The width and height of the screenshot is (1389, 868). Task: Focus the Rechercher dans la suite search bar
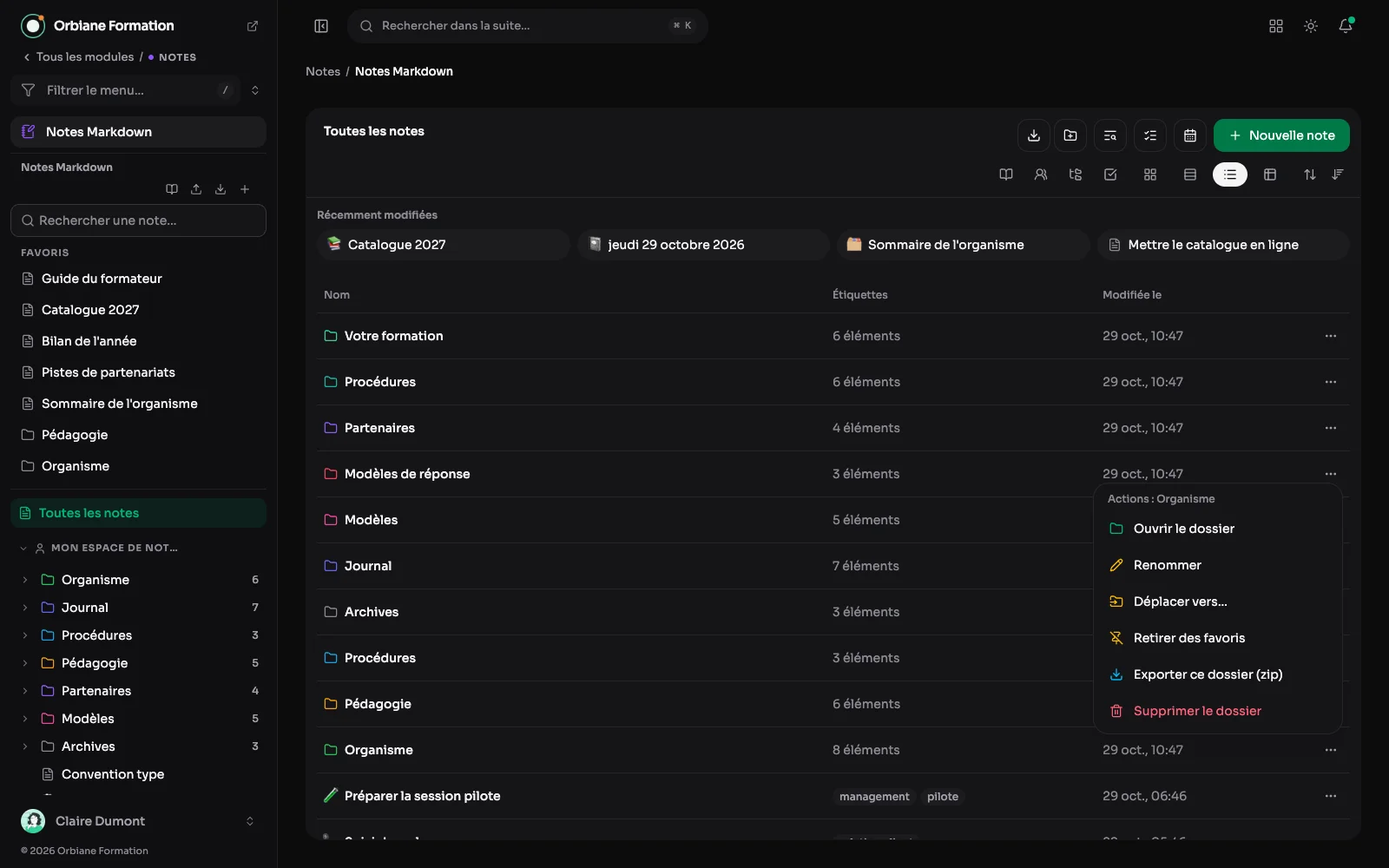pos(528,26)
